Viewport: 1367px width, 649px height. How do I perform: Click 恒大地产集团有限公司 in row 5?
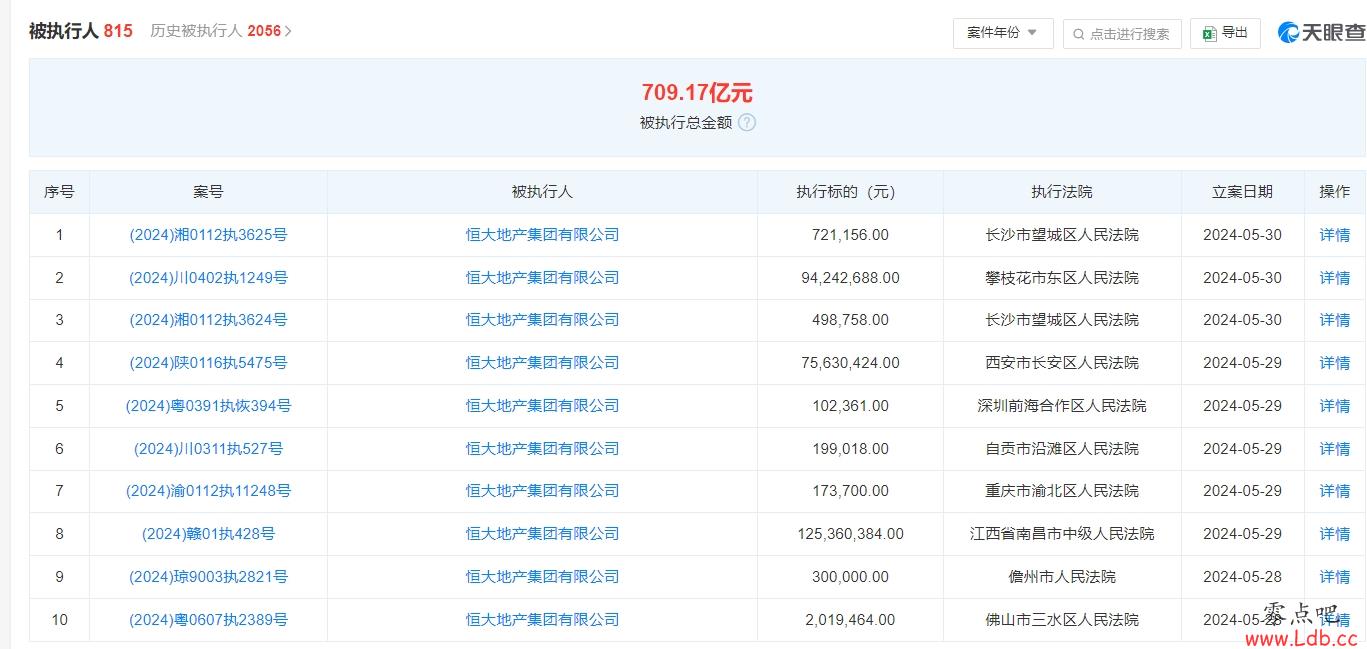543,406
